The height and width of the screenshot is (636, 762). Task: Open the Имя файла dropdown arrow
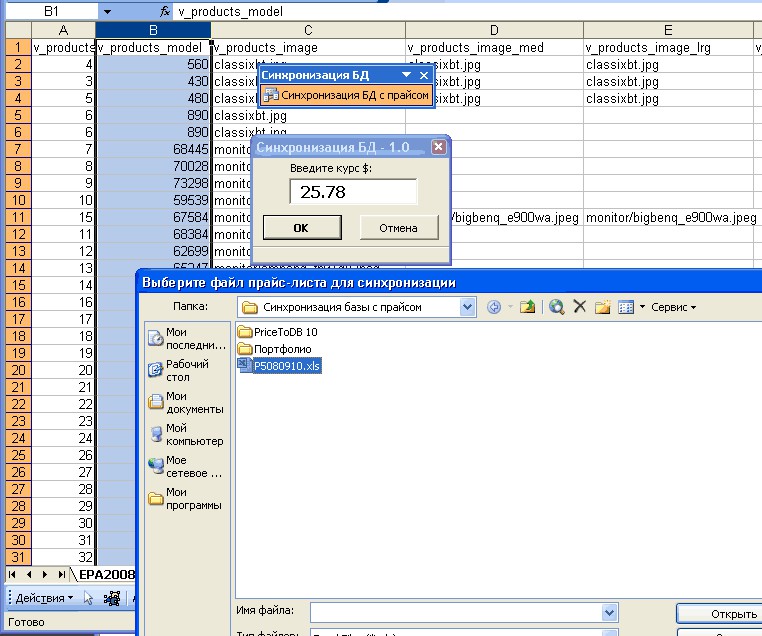point(609,613)
